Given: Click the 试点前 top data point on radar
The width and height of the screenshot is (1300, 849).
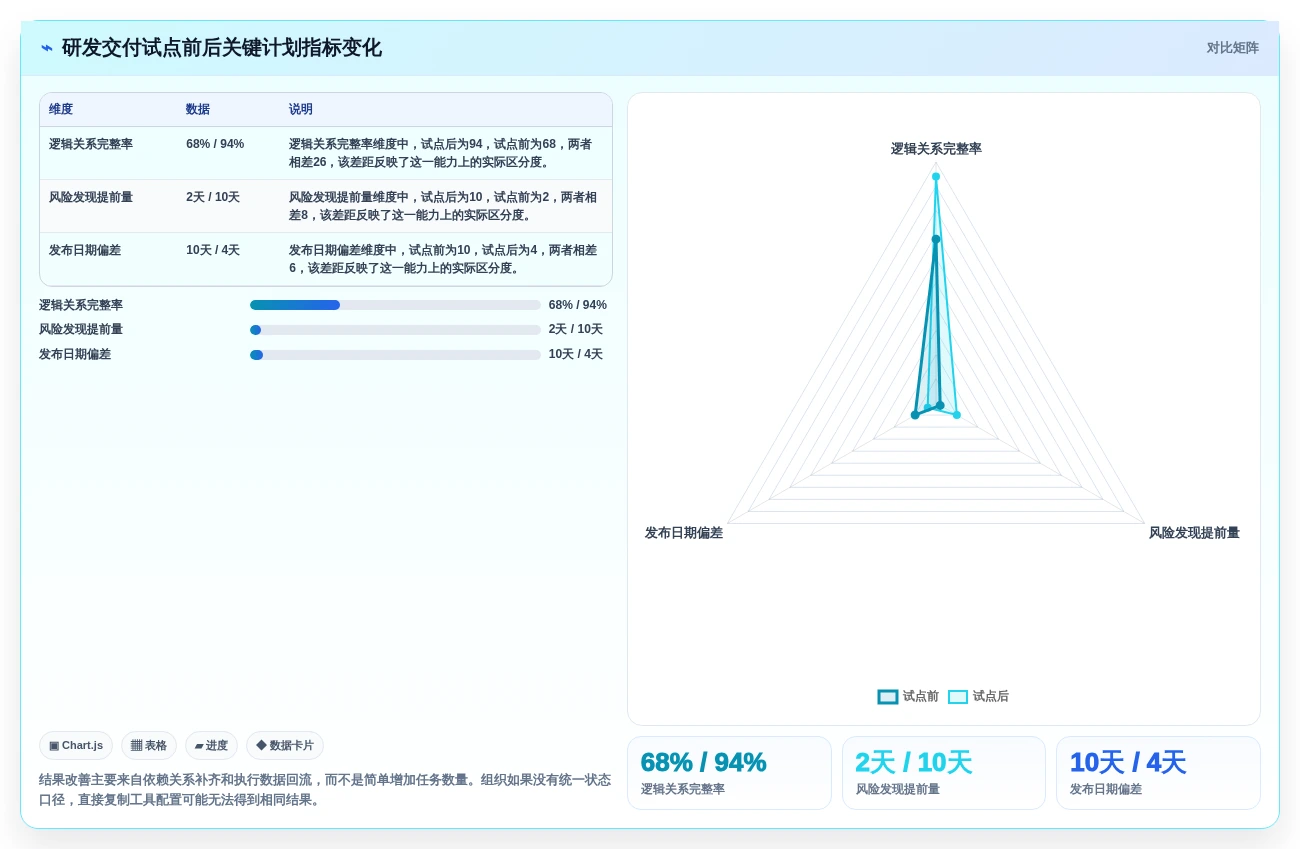Looking at the screenshot, I should [936, 239].
